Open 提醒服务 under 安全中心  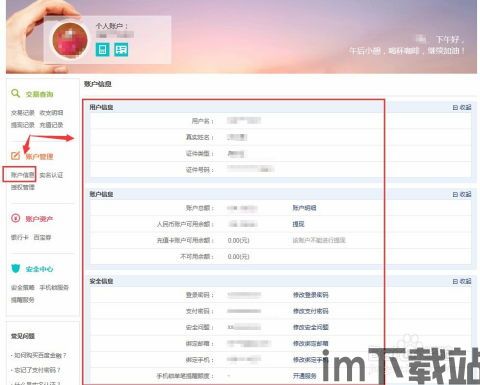coord(23,300)
